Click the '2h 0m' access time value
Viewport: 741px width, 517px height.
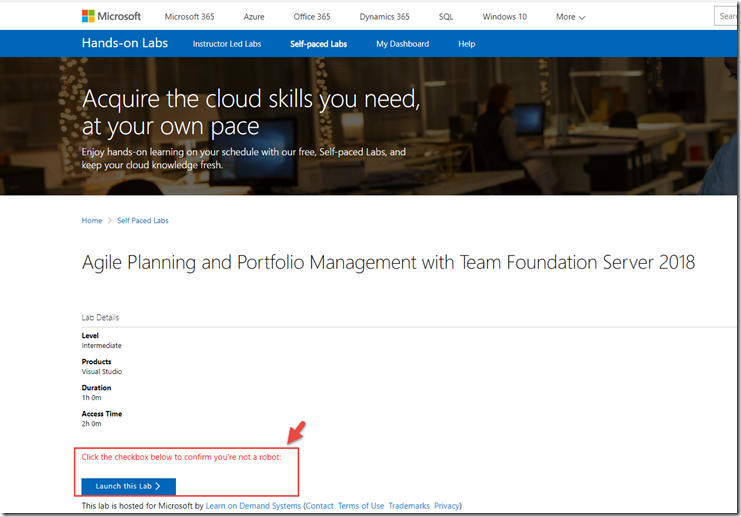coord(91,424)
